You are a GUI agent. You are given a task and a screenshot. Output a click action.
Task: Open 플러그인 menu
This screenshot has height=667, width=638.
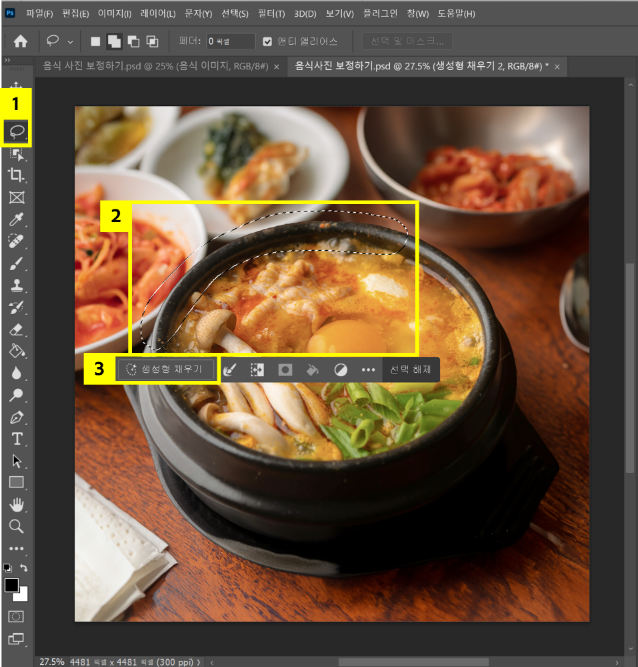tap(380, 14)
